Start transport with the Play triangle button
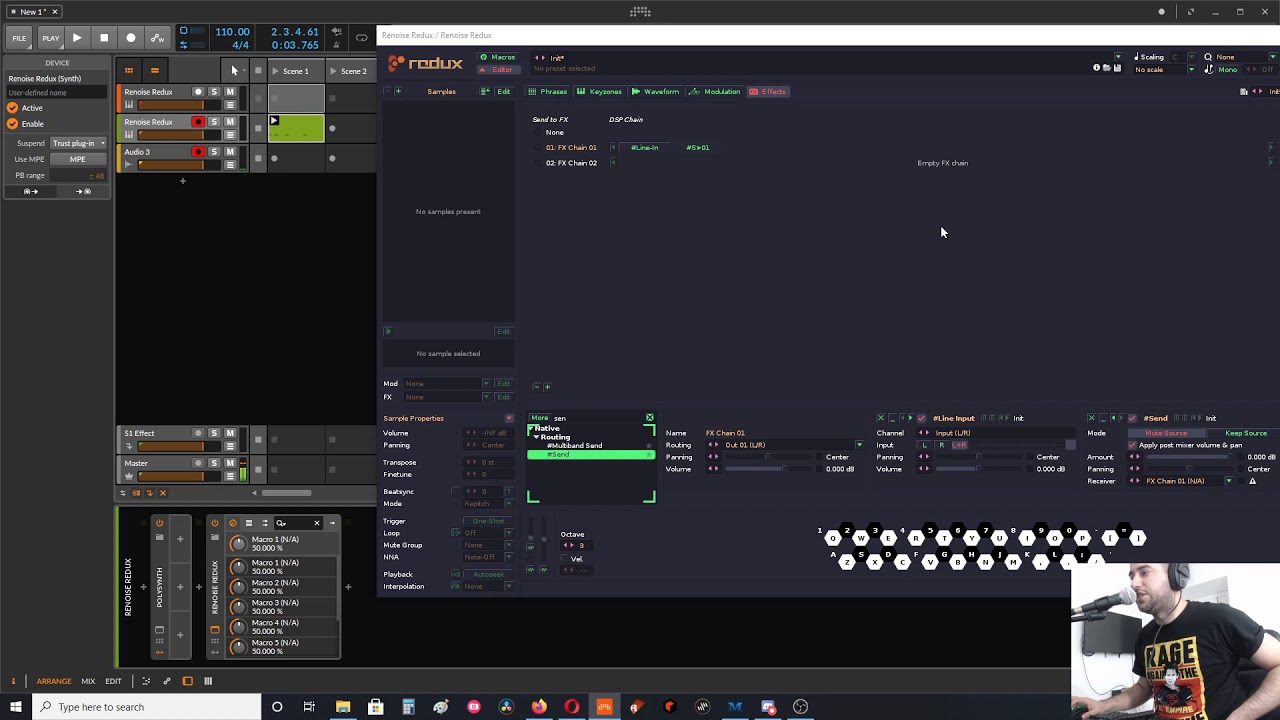The width and height of the screenshot is (1280, 720). click(x=77, y=38)
